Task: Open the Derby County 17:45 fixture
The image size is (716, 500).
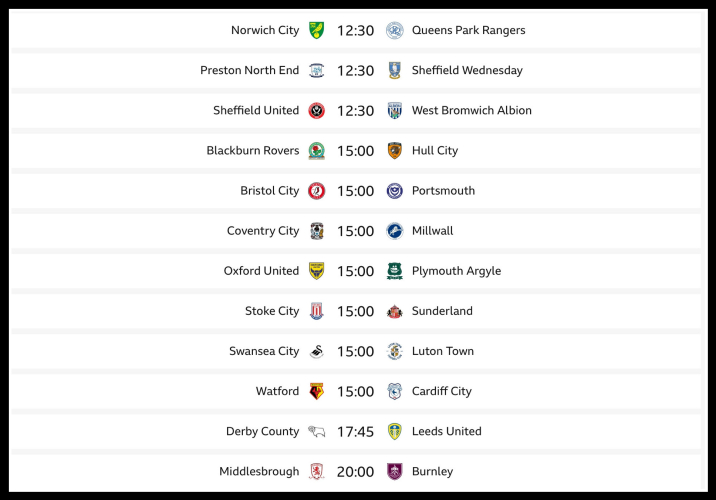Action: [355, 431]
